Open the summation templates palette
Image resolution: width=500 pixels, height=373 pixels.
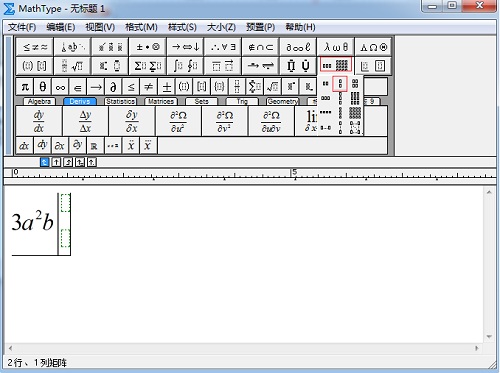pos(148,65)
